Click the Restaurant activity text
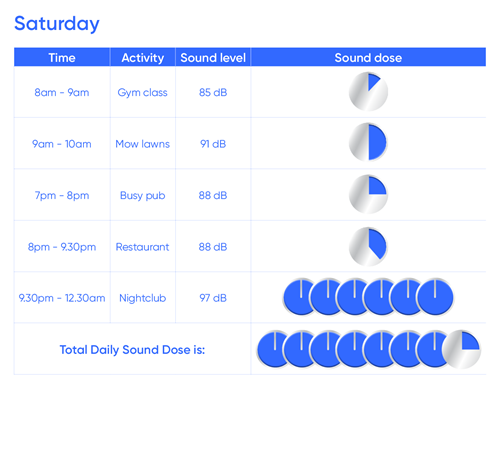The height and width of the screenshot is (461, 500). tap(142, 247)
